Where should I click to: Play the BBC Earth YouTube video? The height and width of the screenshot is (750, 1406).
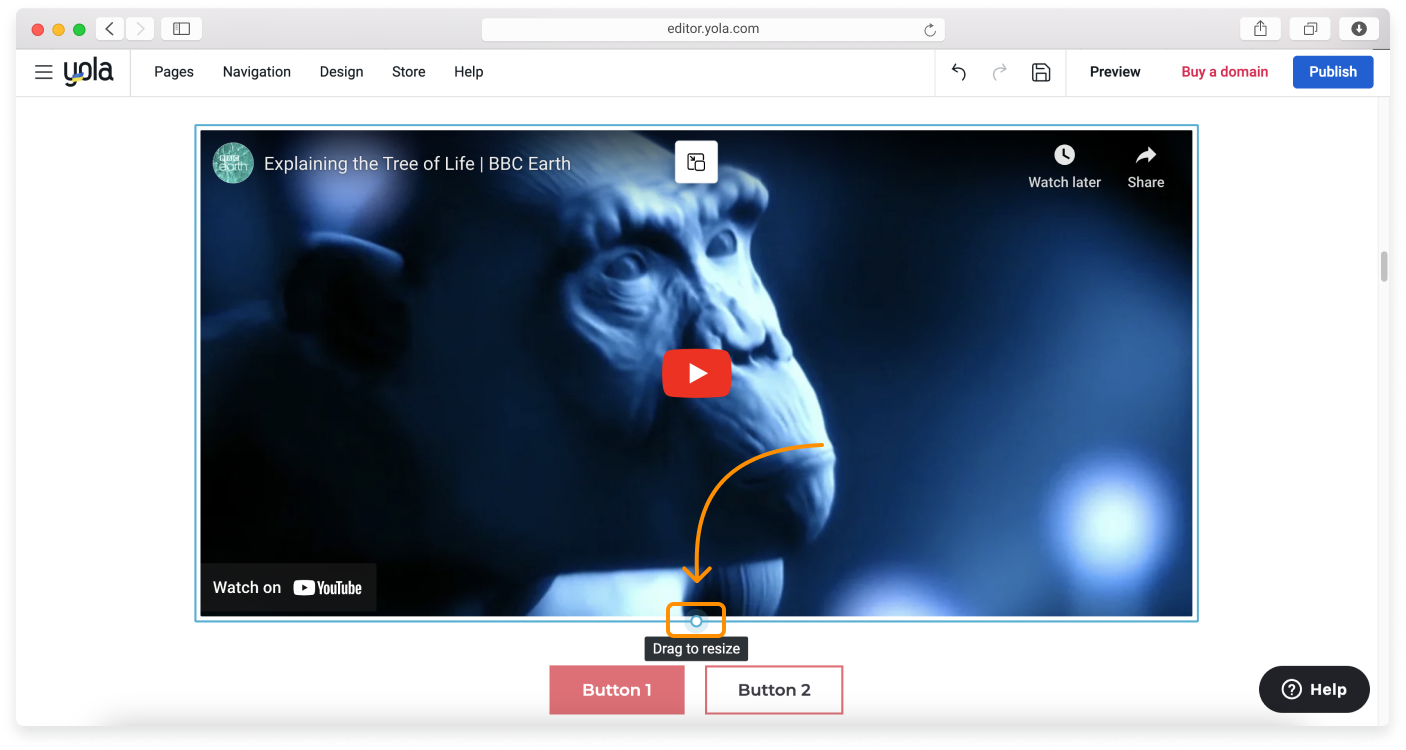[x=697, y=372]
